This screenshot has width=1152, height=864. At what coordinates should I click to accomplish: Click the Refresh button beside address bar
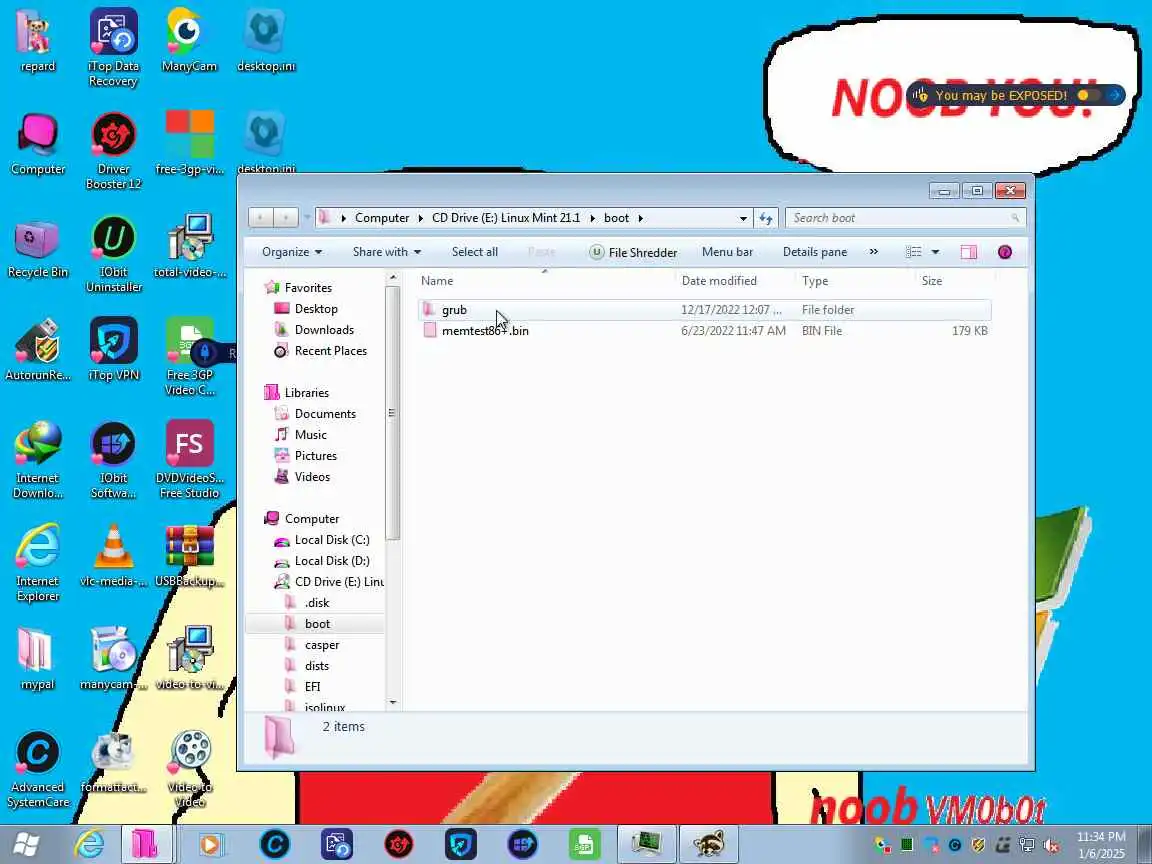[x=766, y=218]
